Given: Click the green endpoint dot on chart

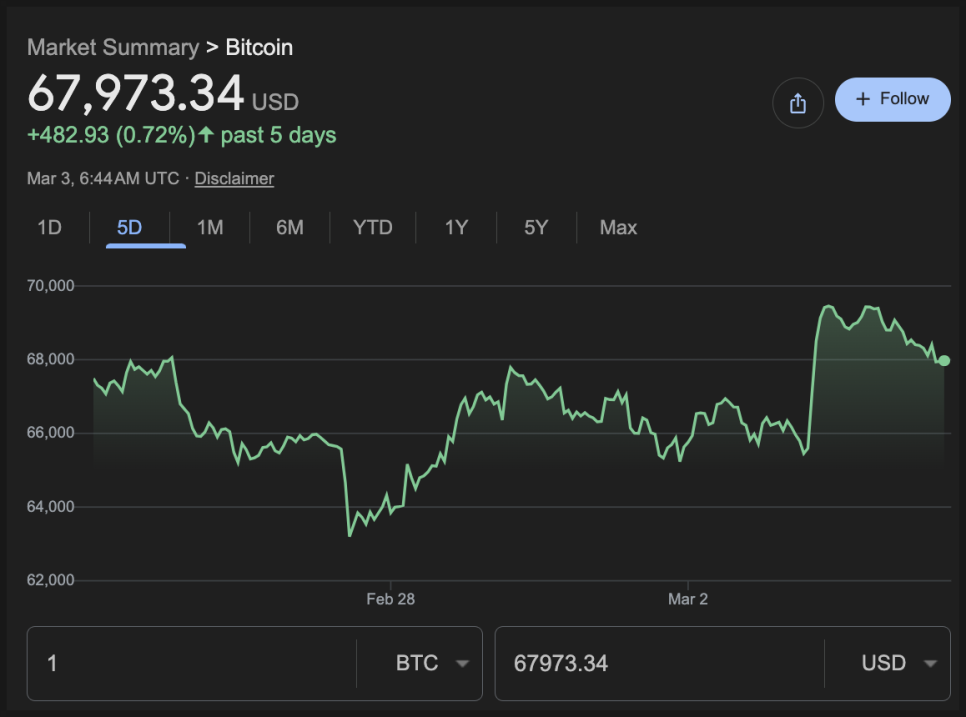Looking at the screenshot, I should pyautogui.click(x=944, y=361).
